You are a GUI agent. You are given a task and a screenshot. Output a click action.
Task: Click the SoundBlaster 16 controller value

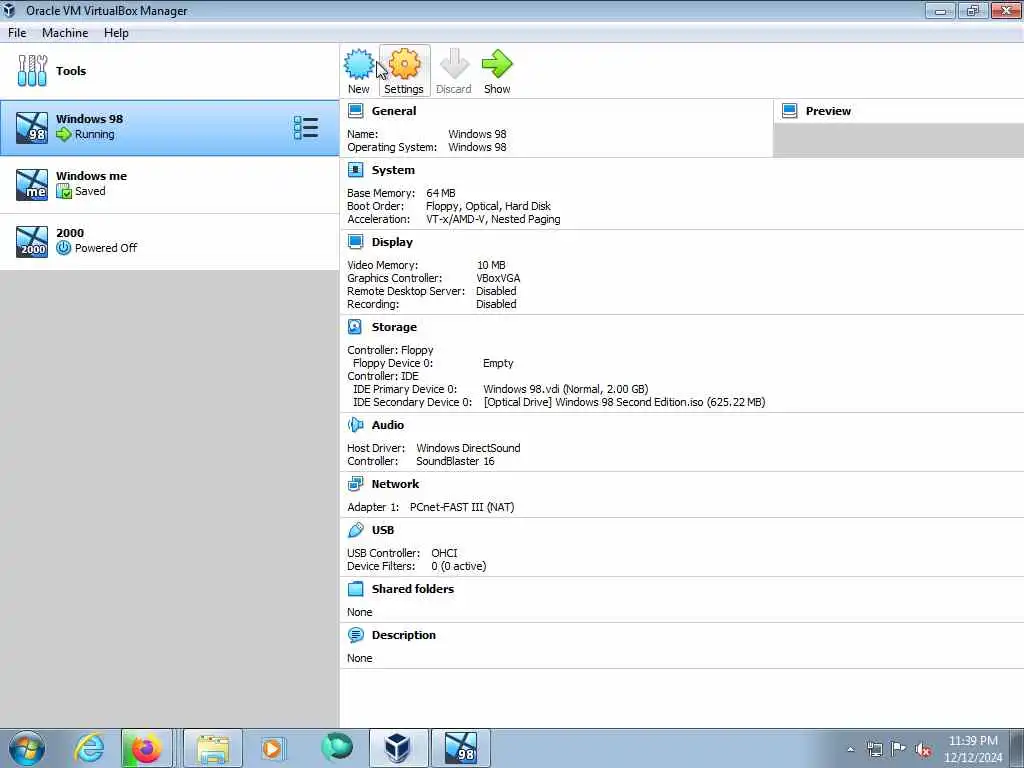tap(455, 461)
